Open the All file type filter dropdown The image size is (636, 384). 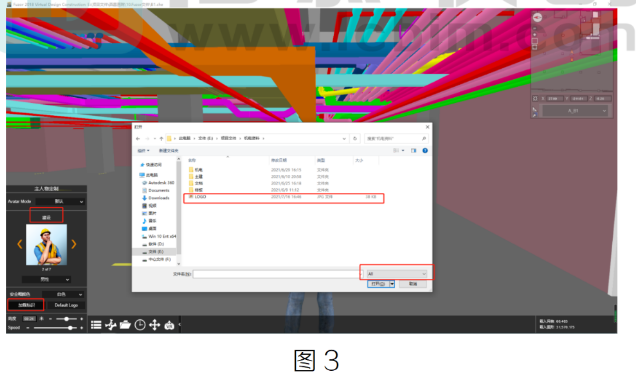coord(396,274)
